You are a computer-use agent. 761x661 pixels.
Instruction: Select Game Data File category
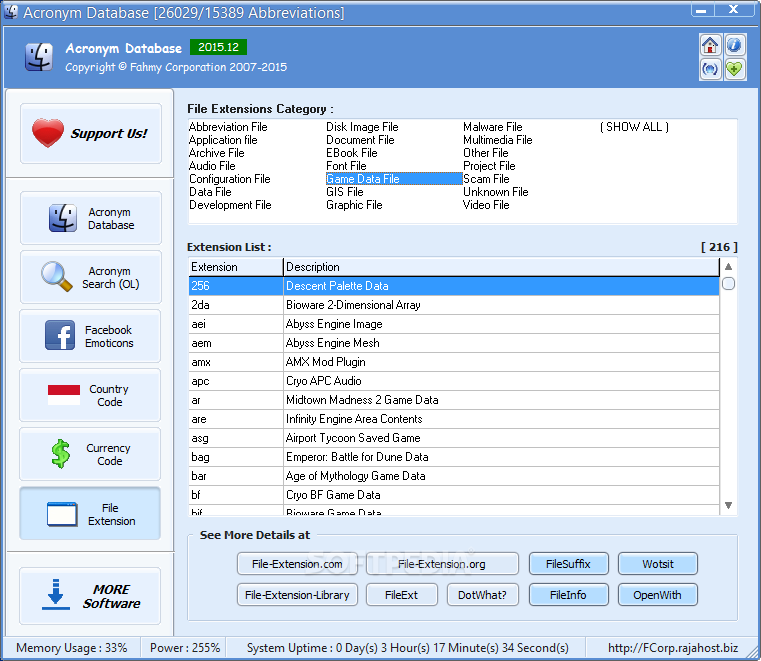[394, 179]
